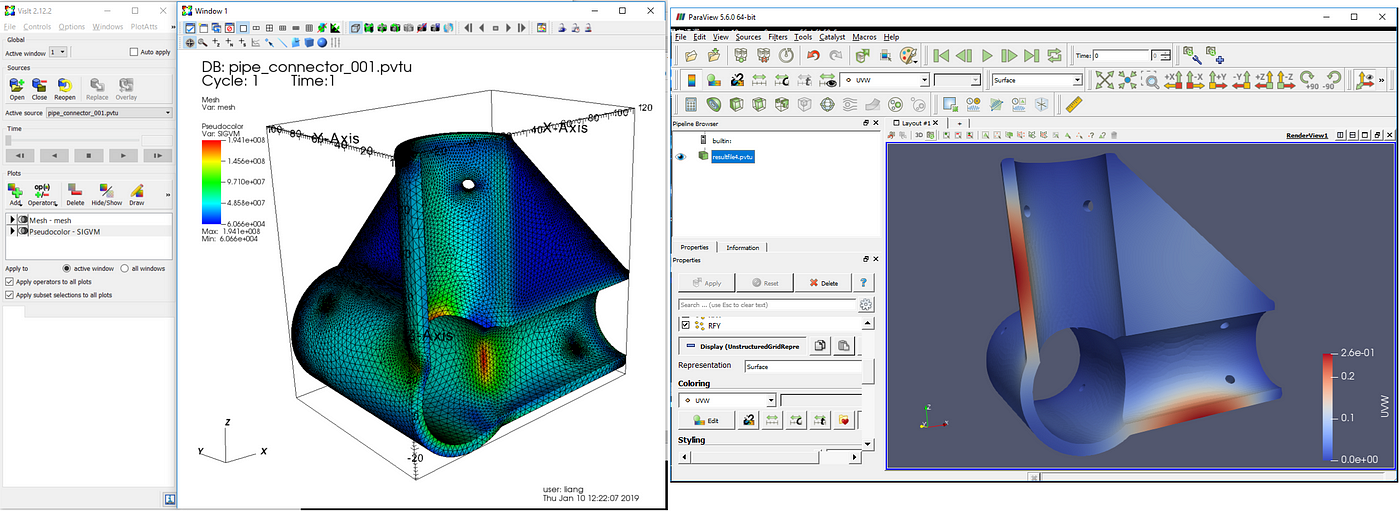The width and height of the screenshot is (1400, 511).
Task: Open the Filters menu in ParaView
Action: [x=778, y=37]
